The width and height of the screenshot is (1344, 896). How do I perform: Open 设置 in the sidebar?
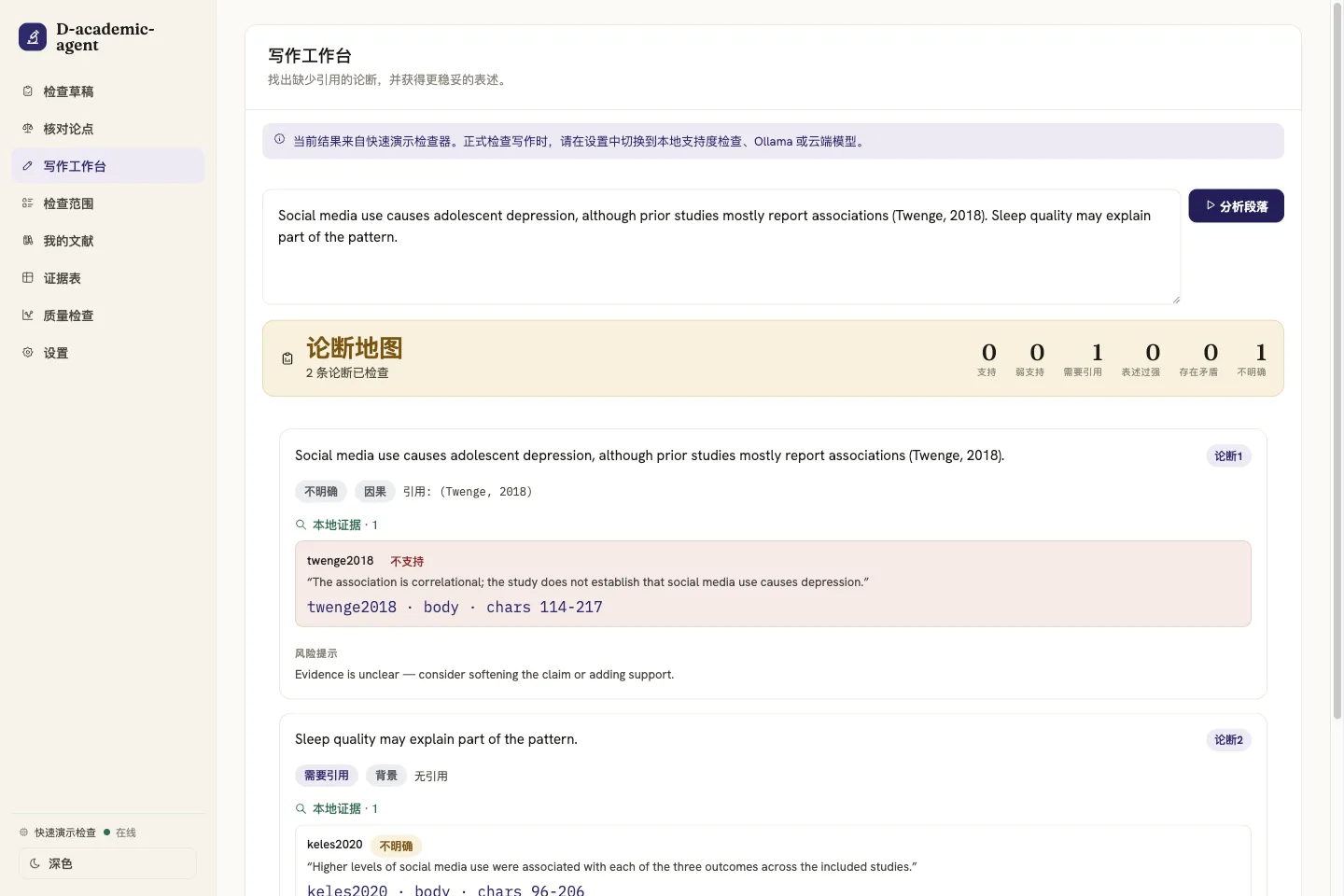(x=107, y=353)
